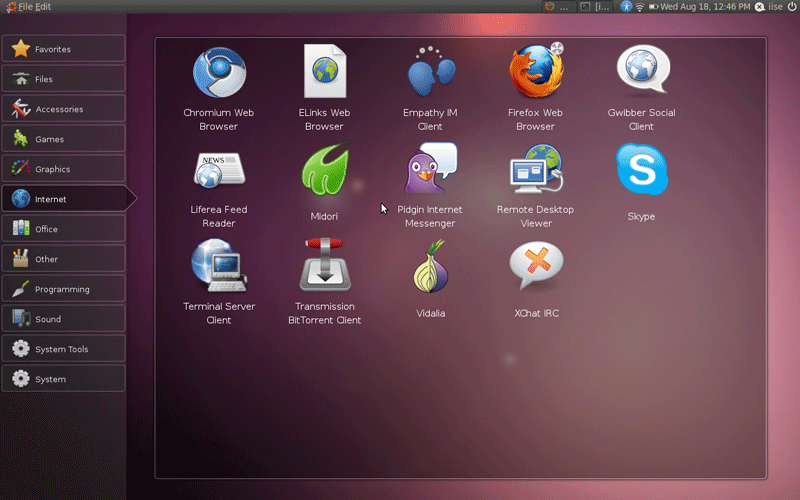The width and height of the screenshot is (800, 500).
Task: Open the ELinks Web Browser
Action: (x=324, y=74)
